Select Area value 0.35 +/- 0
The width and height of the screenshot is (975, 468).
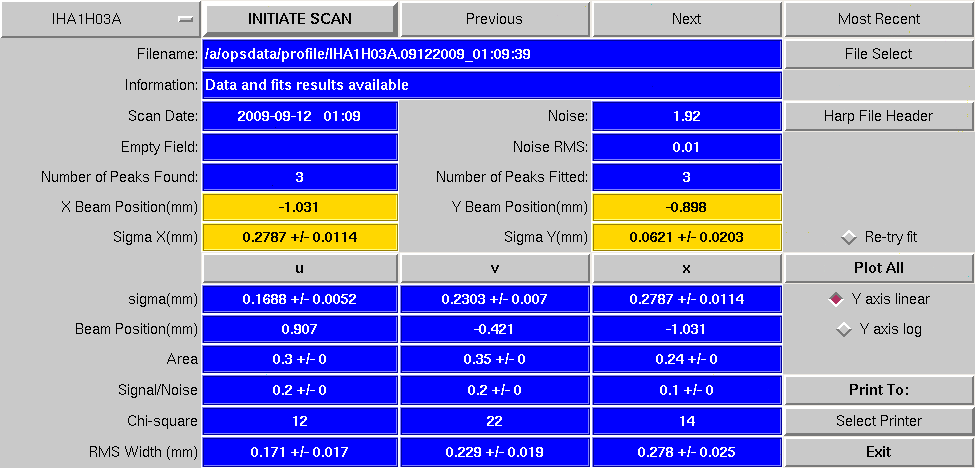coord(494,360)
